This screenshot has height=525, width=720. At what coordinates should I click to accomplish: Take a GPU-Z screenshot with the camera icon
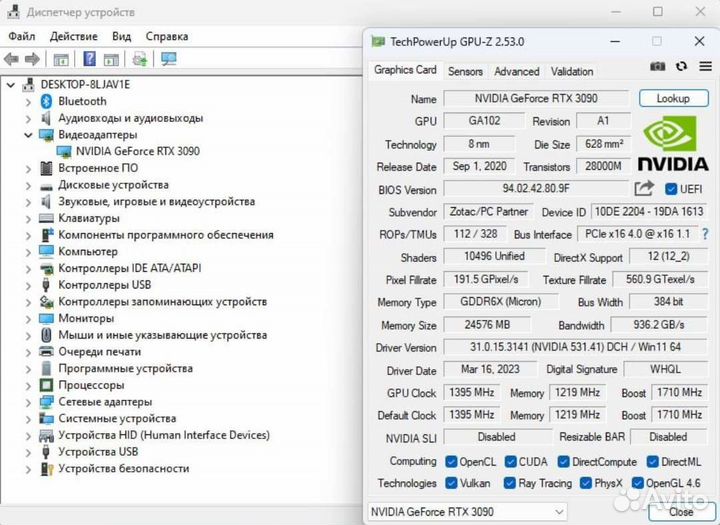point(657,67)
